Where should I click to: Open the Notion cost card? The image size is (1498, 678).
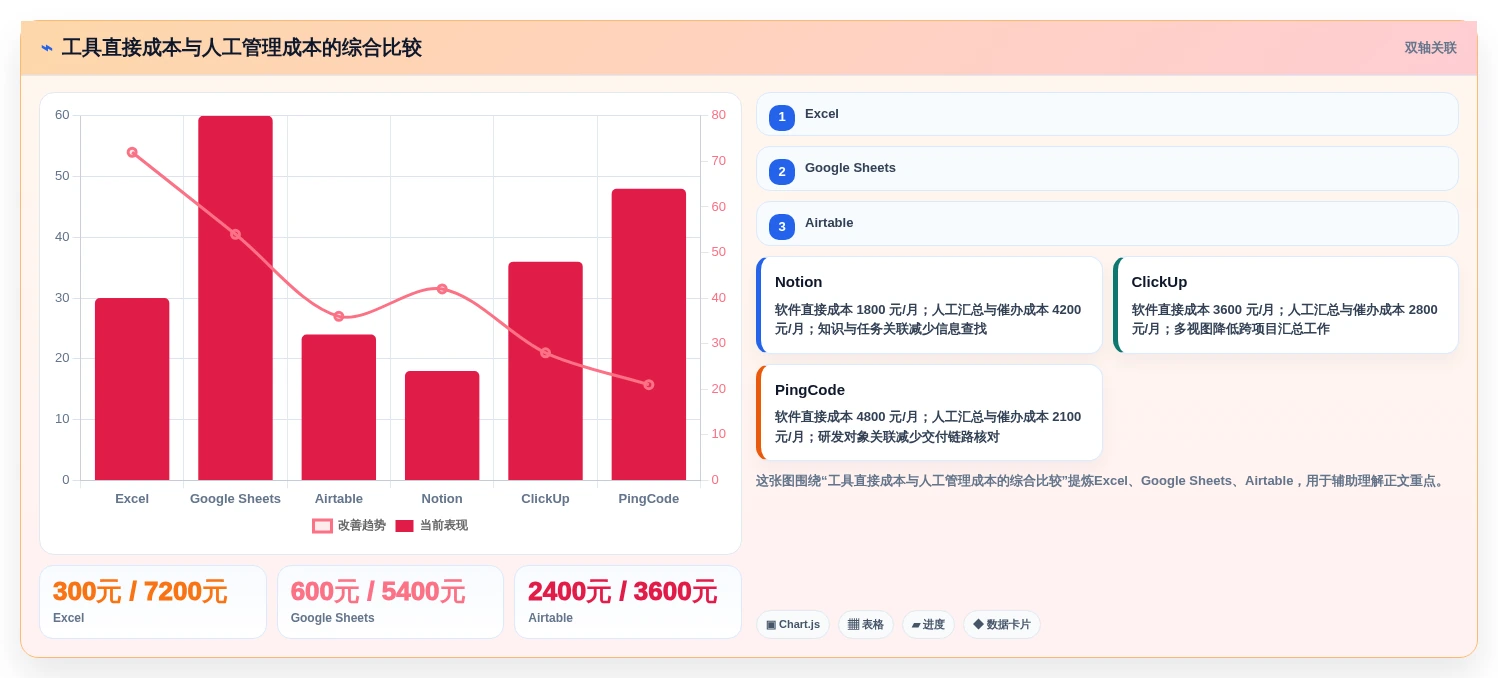coord(929,305)
